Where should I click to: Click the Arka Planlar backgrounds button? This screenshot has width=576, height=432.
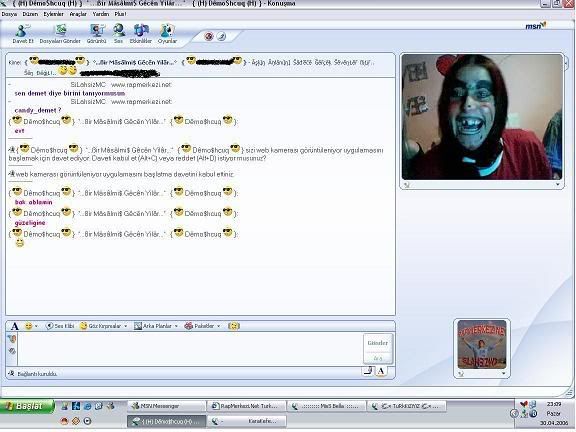153,326
